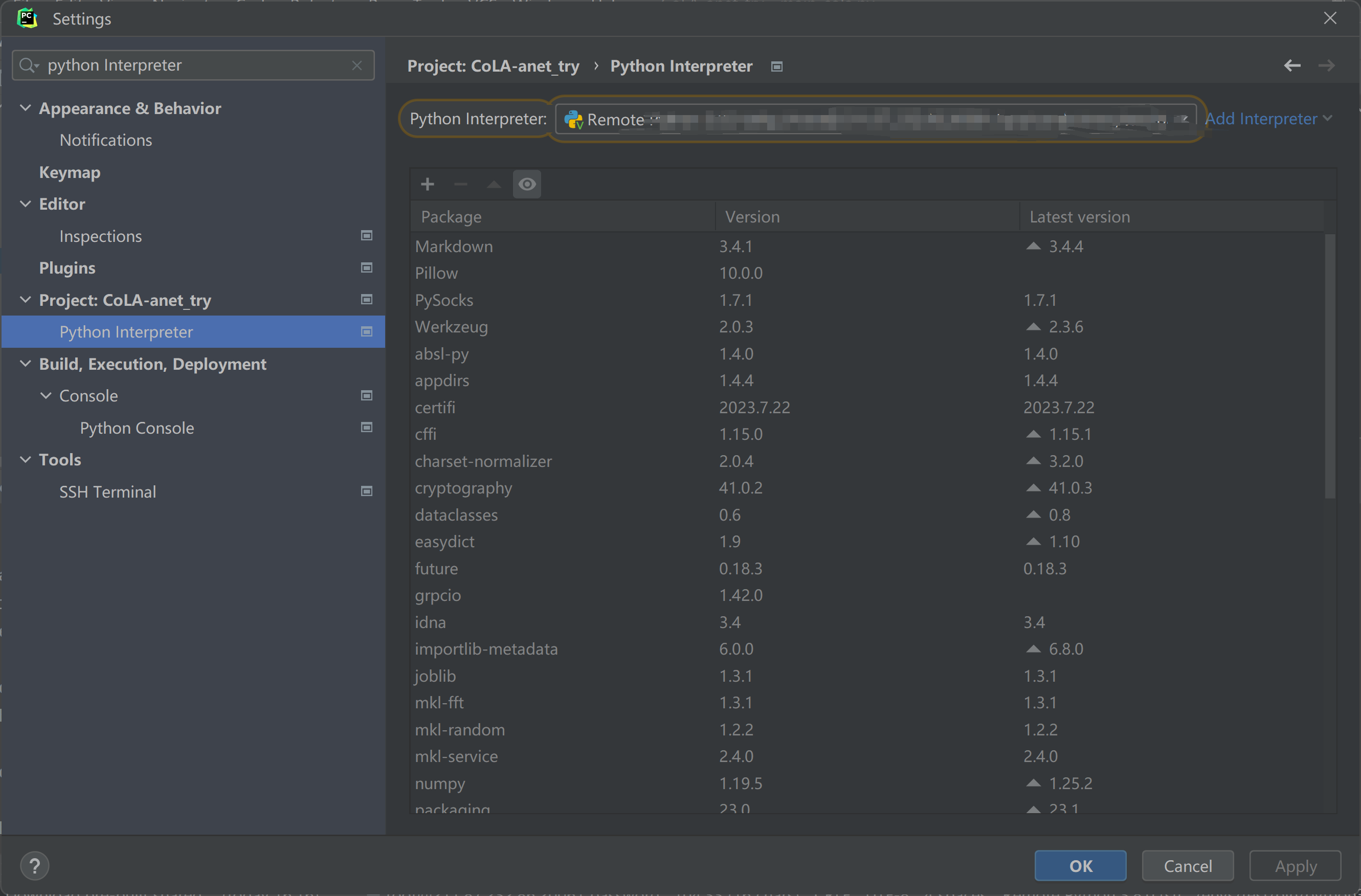Collapse the Tools section
The height and width of the screenshot is (896, 1361).
pos(25,459)
